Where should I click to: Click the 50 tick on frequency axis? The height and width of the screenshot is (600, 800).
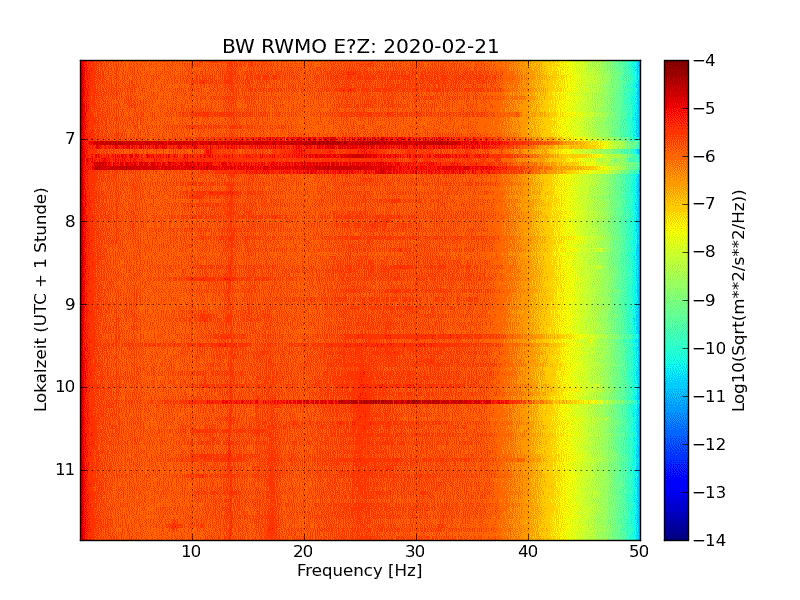click(639, 552)
